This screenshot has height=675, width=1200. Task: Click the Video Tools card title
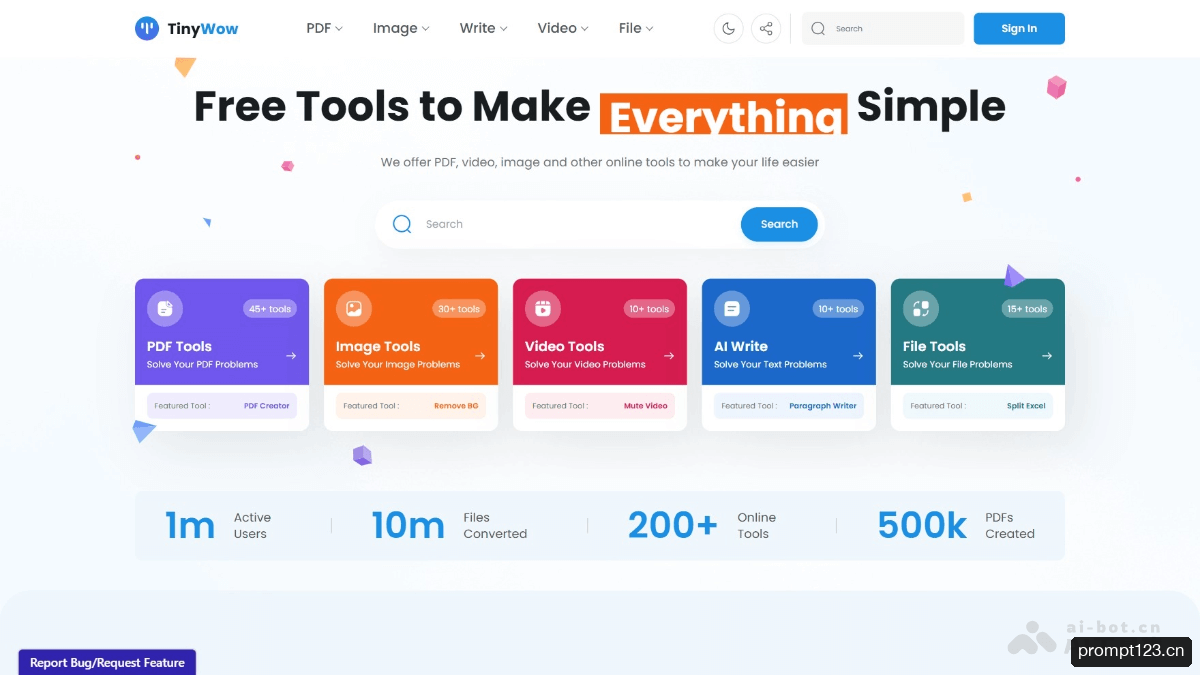pos(565,346)
